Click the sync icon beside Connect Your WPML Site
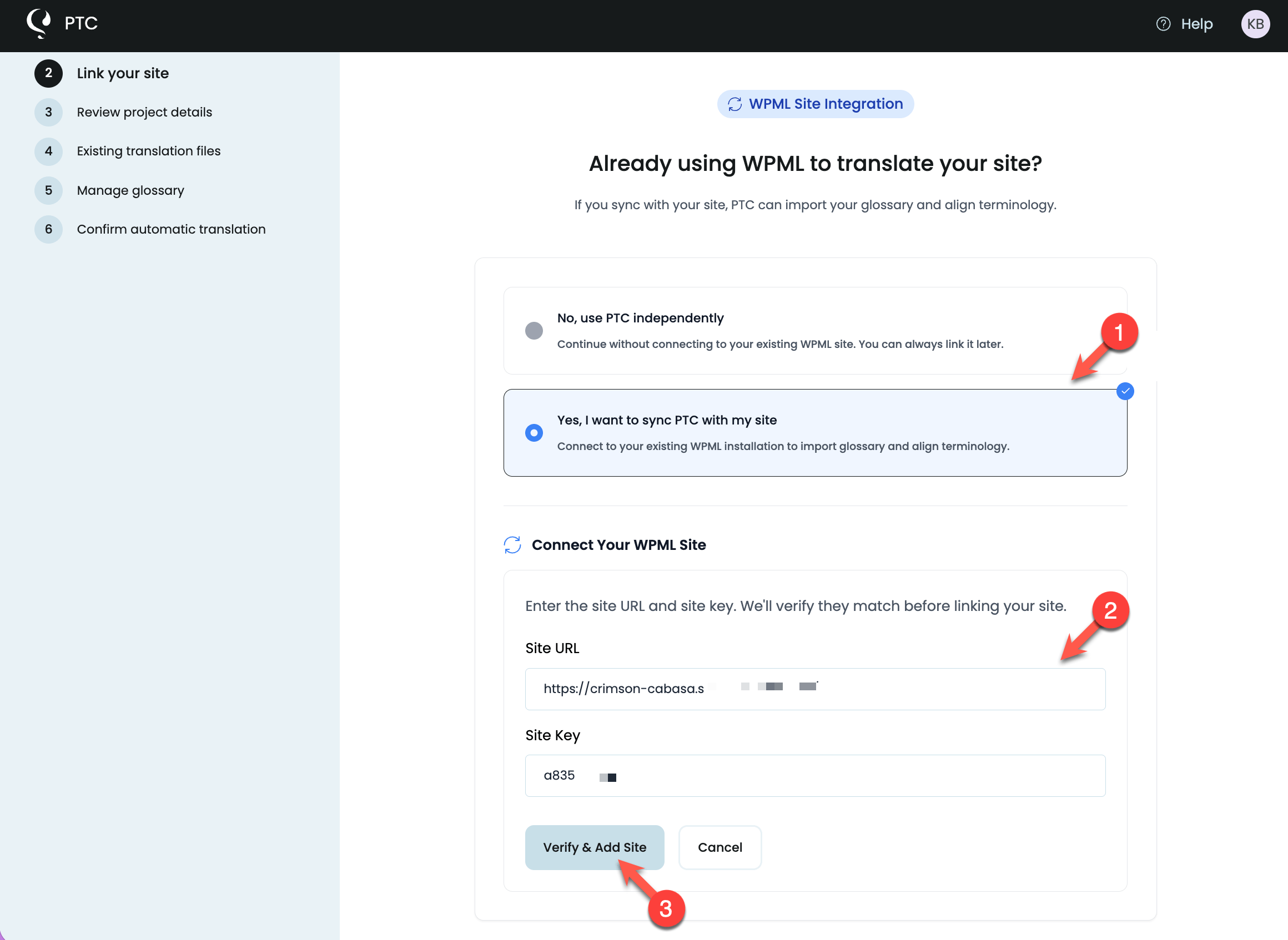1288x940 pixels. (x=512, y=545)
